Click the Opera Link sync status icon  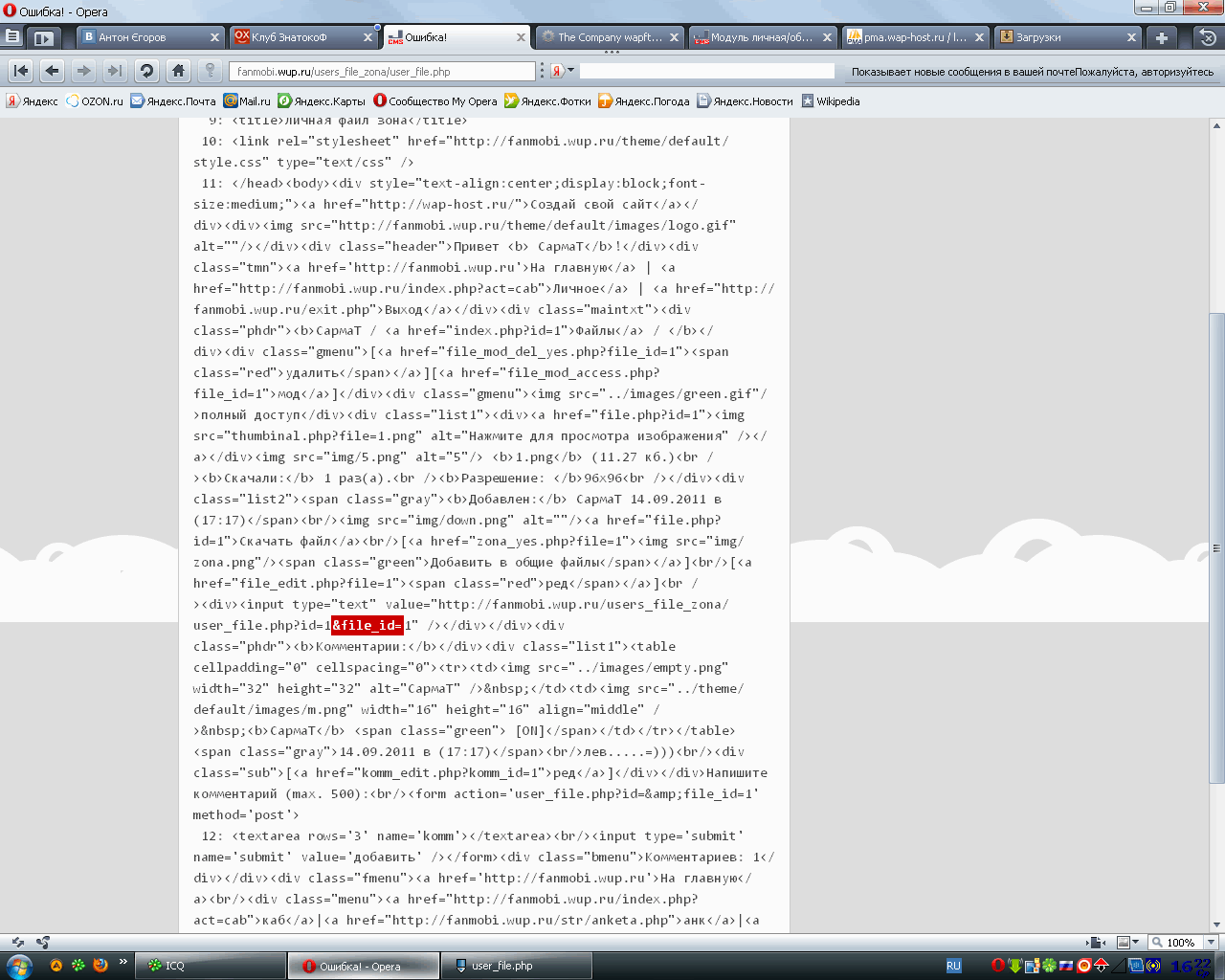click(x=17, y=943)
